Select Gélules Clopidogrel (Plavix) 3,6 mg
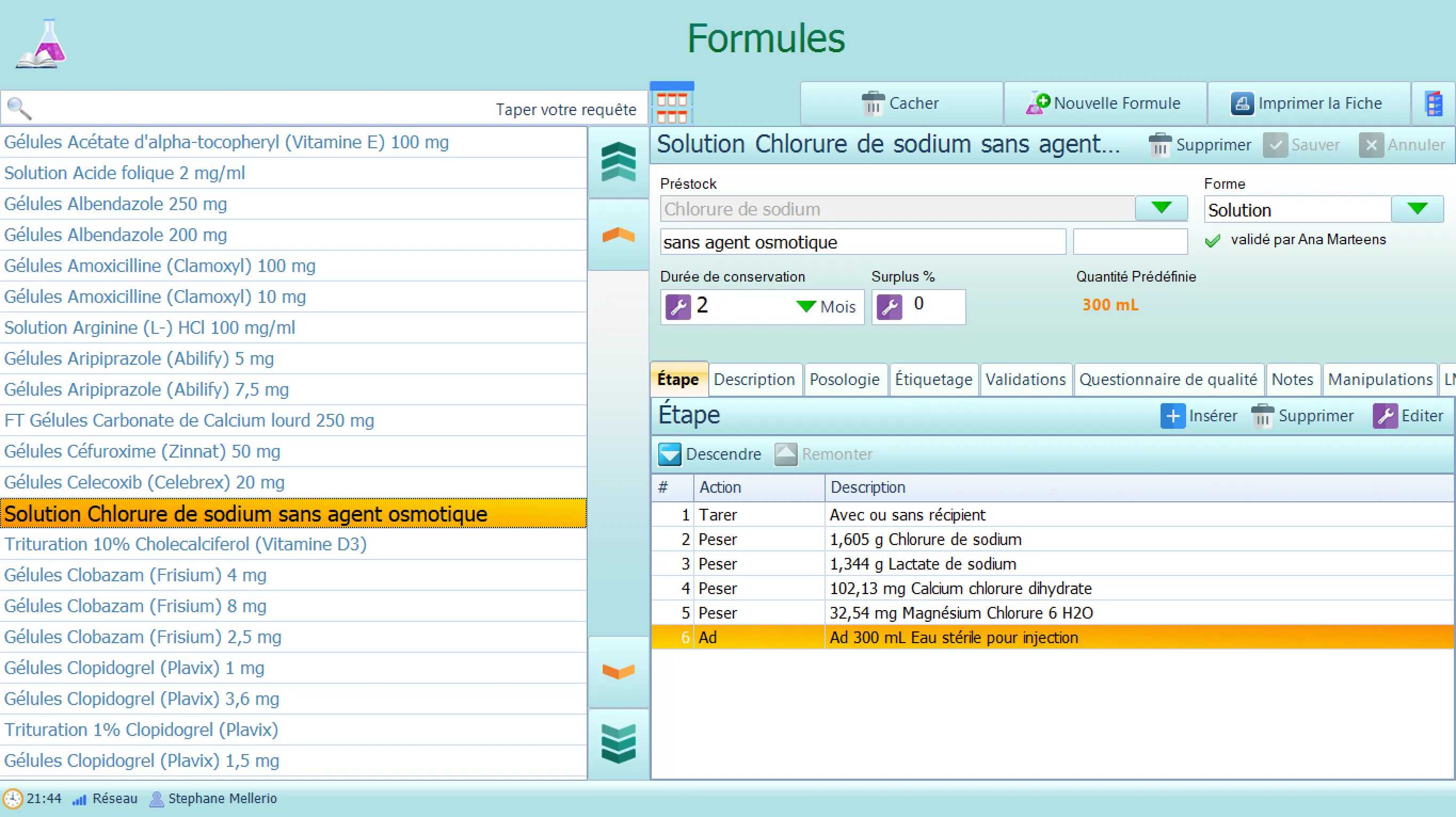1456x817 pixels. click(293, 699)
